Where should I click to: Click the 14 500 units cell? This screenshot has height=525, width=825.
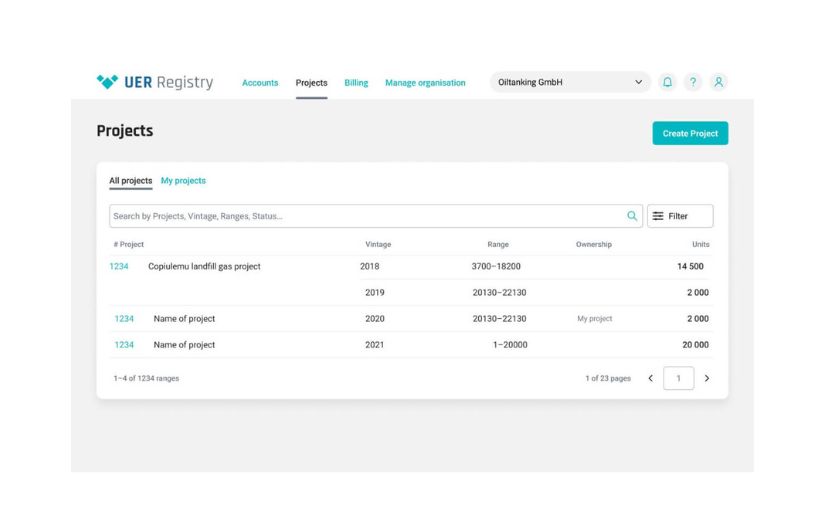click(690, 266)
